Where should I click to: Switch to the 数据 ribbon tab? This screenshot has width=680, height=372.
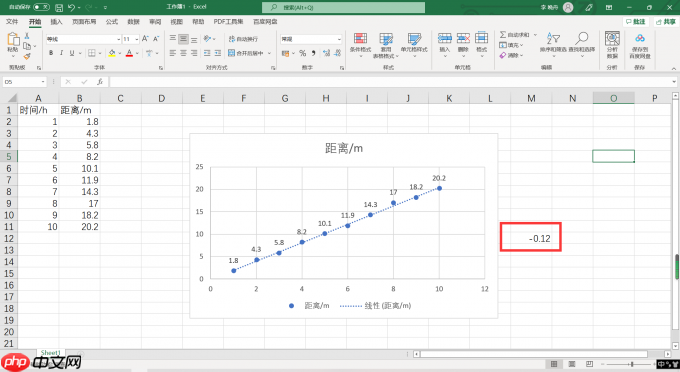pos(133,22)
